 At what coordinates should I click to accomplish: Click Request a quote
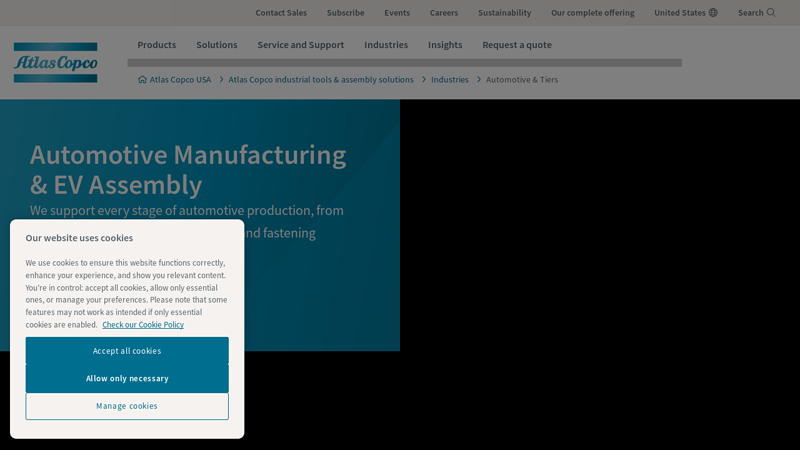(x=516, y=45)
